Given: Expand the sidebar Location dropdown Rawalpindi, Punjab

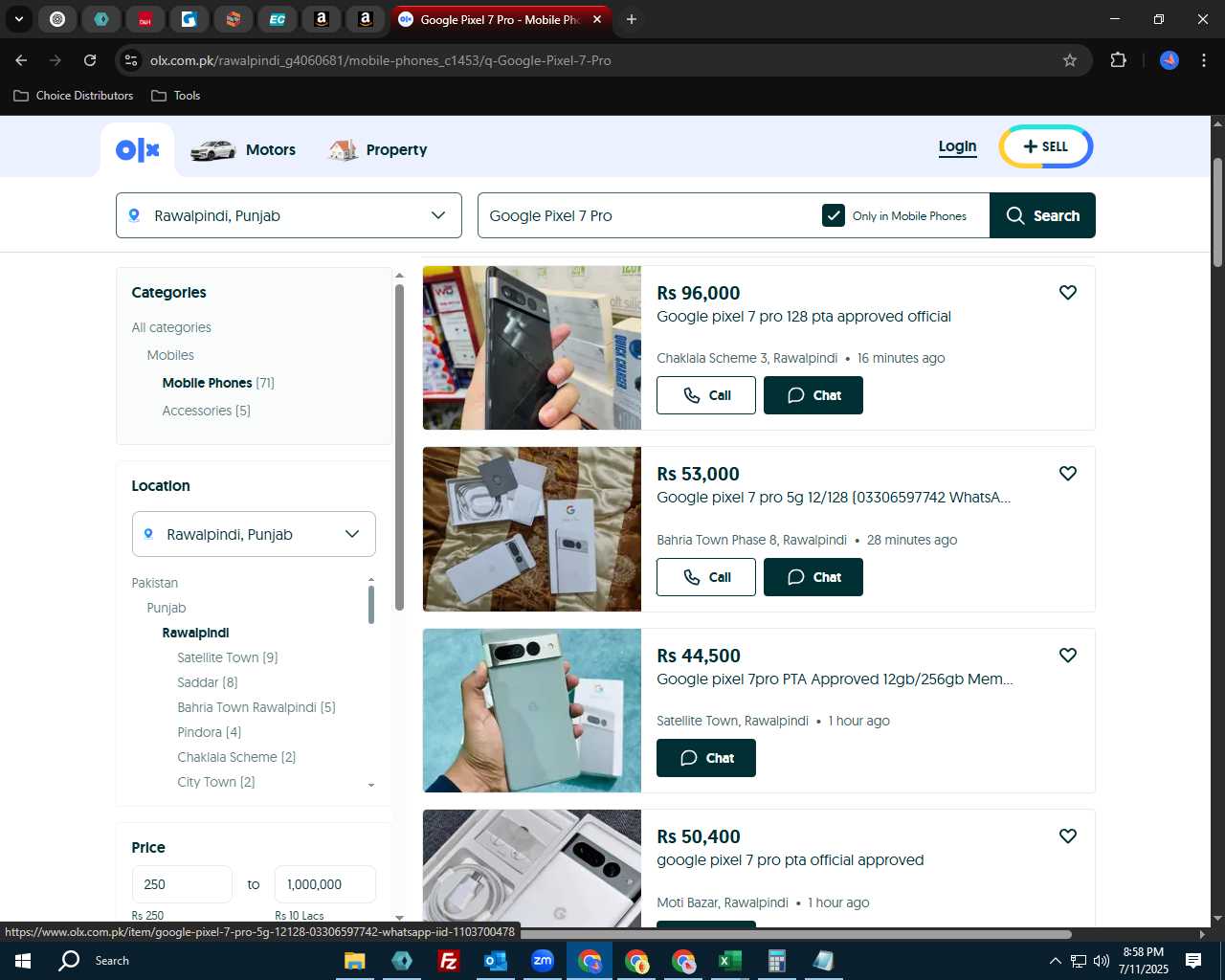Looking at the screenshot, I should point(254,534).
